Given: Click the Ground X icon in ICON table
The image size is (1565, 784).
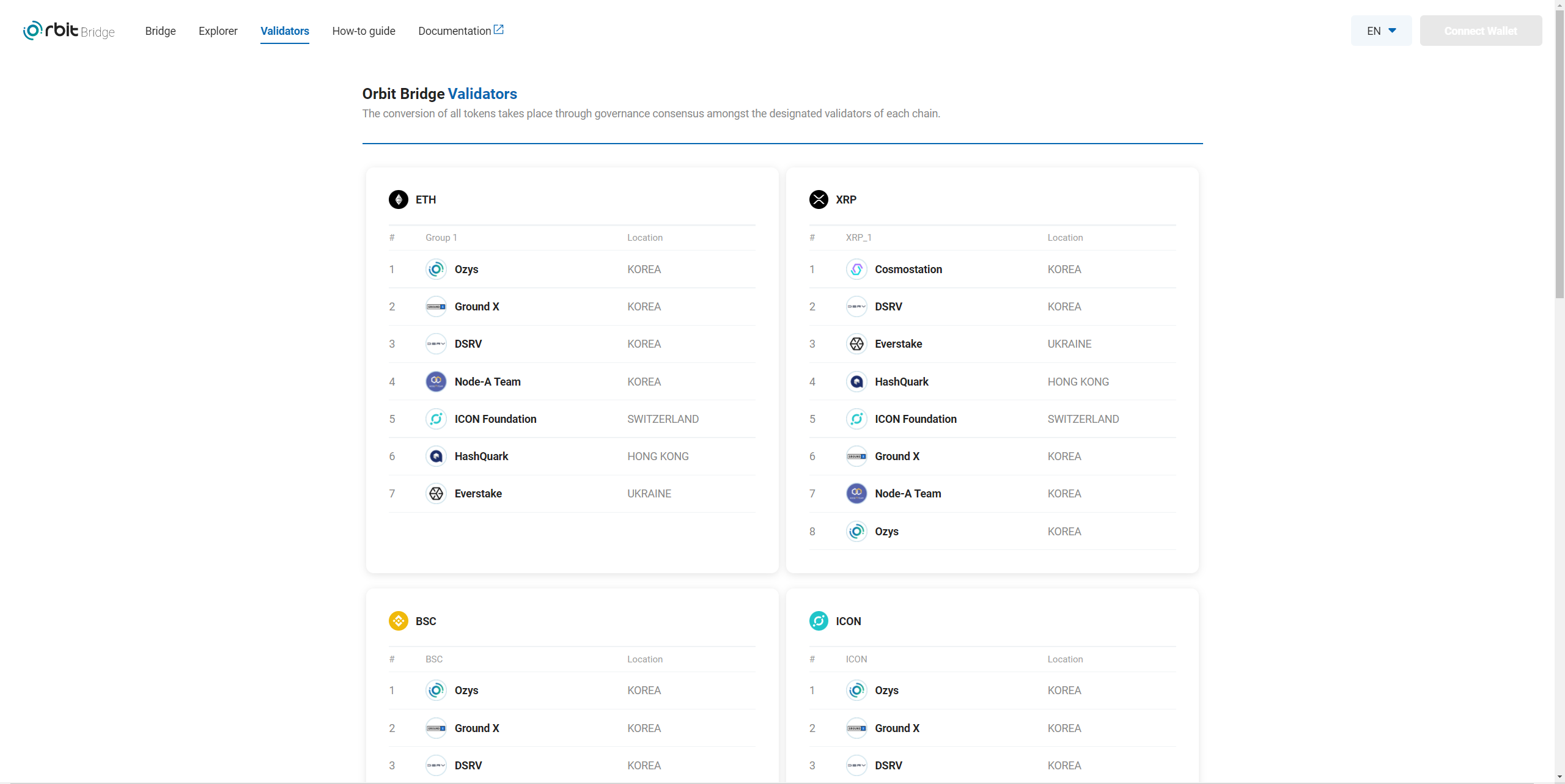Looking at the screenshot, I should [x=856, y=728].
